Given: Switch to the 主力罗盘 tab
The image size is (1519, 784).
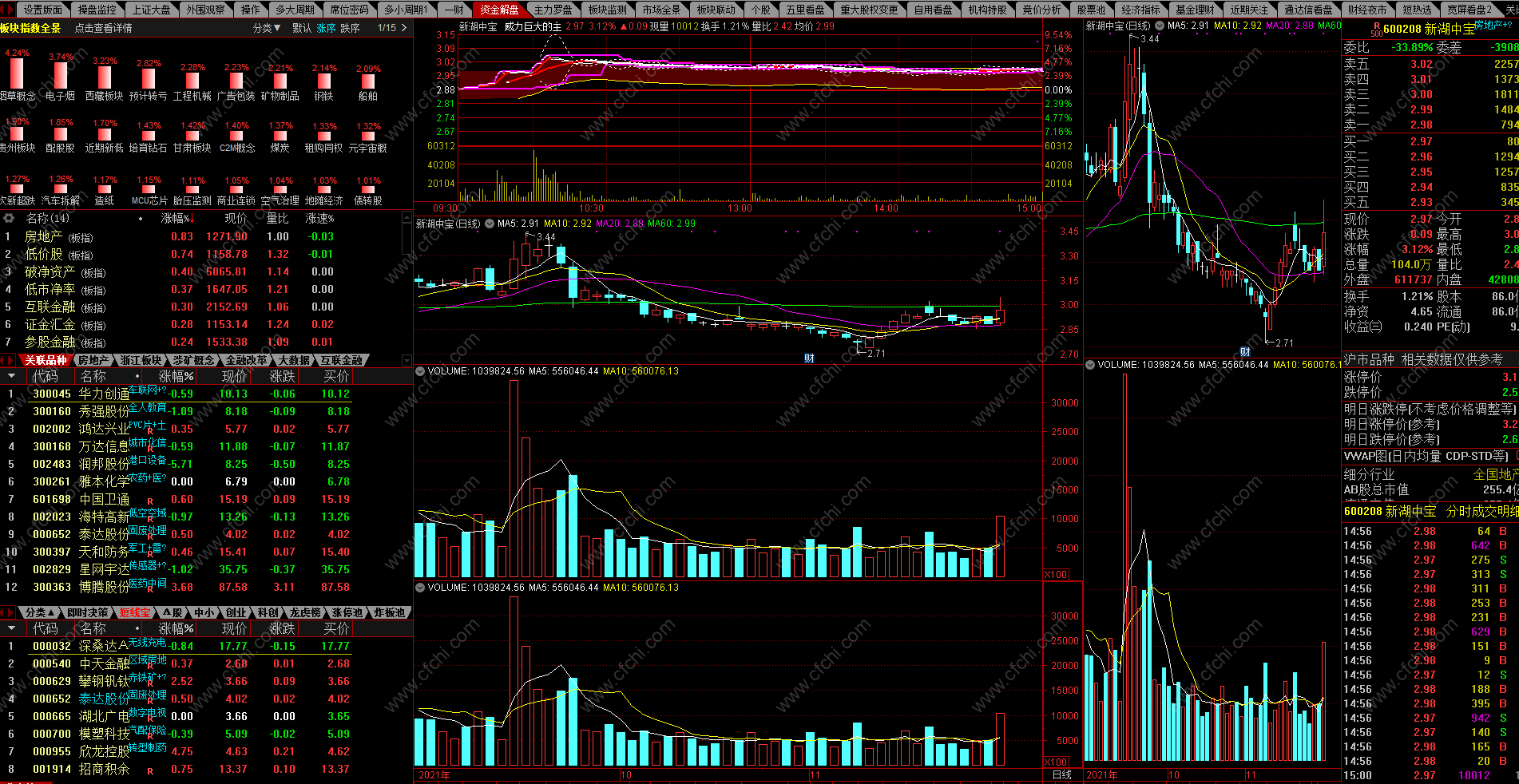Looking at the screenshot, I should tap(553, 10).
